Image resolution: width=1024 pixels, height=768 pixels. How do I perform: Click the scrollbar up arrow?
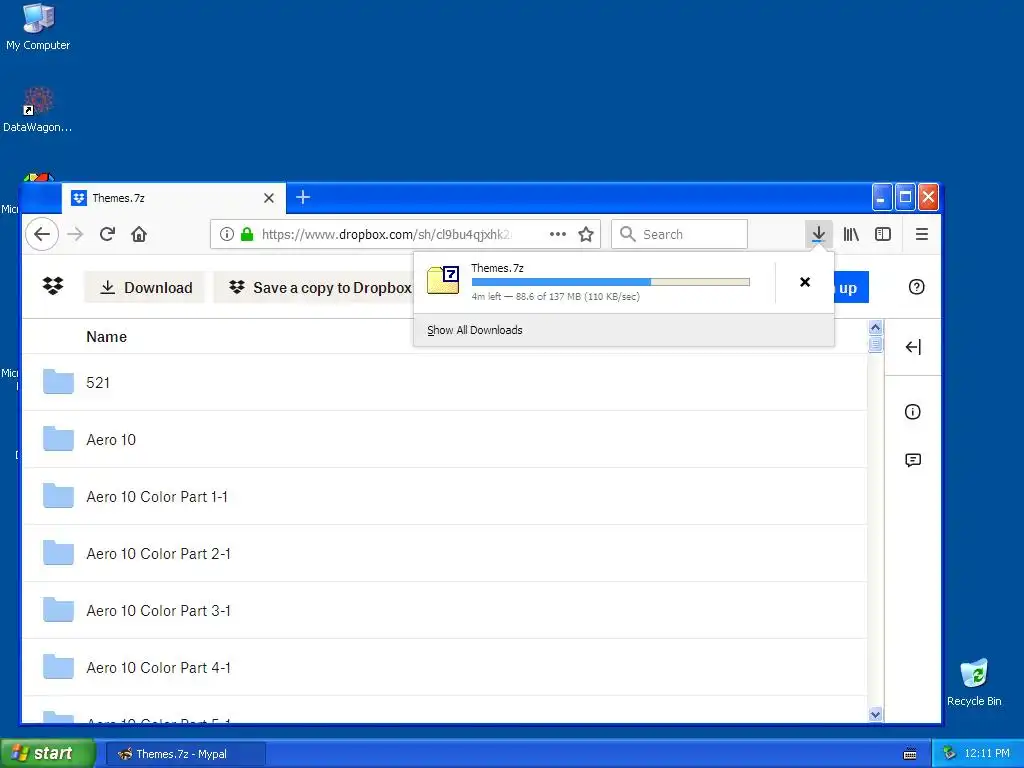[876, 327]
